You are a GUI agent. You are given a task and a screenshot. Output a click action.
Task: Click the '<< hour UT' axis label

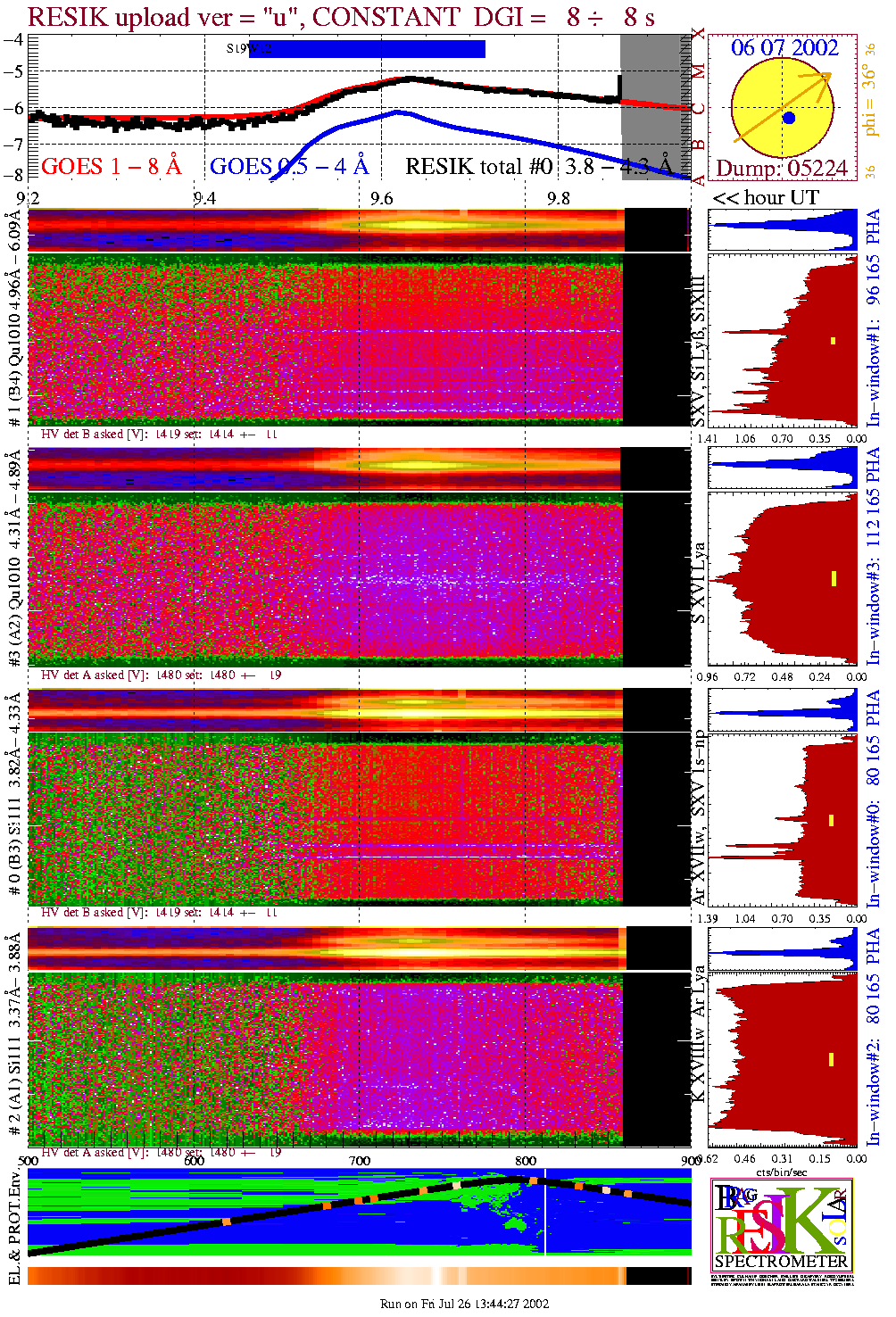[765, 198]
